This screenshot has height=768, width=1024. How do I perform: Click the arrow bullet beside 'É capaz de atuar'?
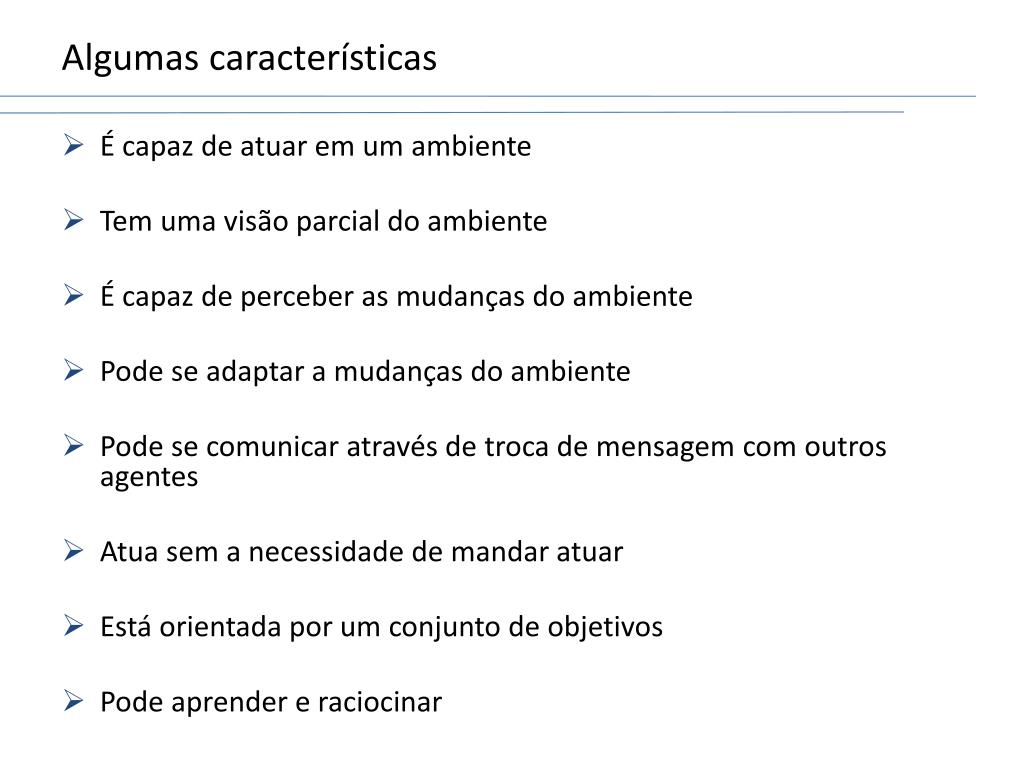pyautogui.click(x=73, y=145)
